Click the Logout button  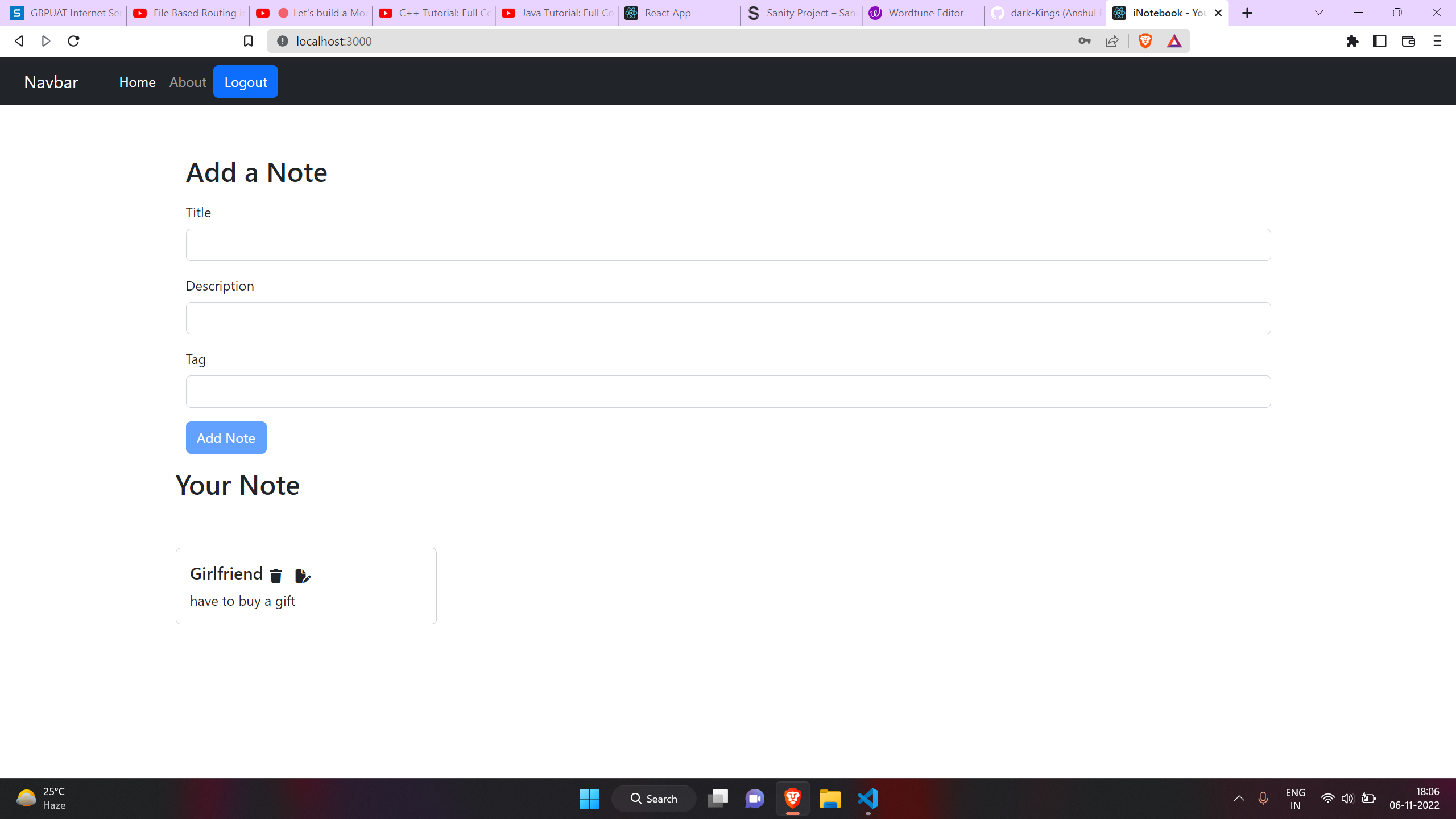tap(246, 82)
